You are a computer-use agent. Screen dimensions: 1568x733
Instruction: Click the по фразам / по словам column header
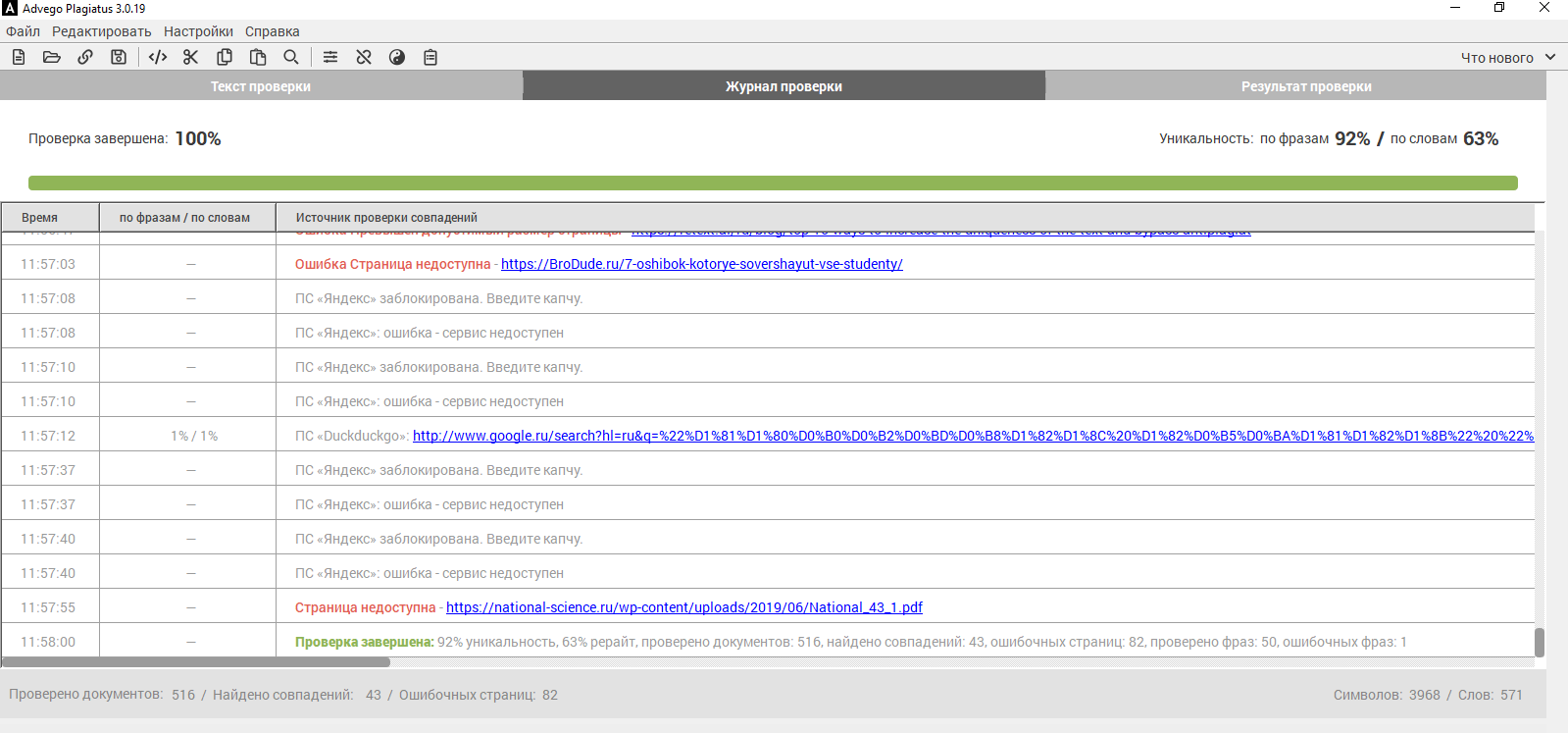pyautogui.click(x=187, y=217)
